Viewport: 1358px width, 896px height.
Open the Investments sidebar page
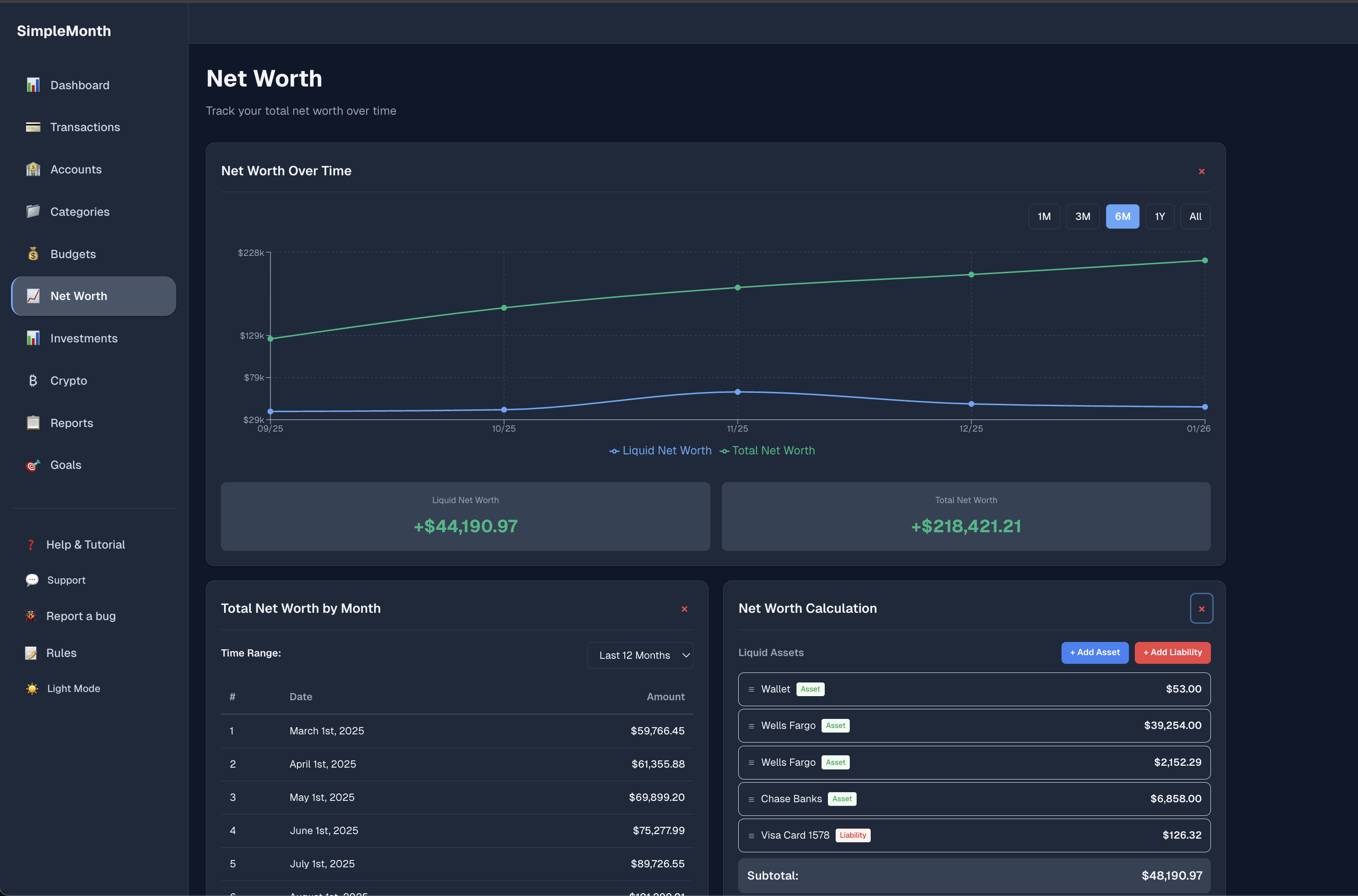[x=83, y=338]
